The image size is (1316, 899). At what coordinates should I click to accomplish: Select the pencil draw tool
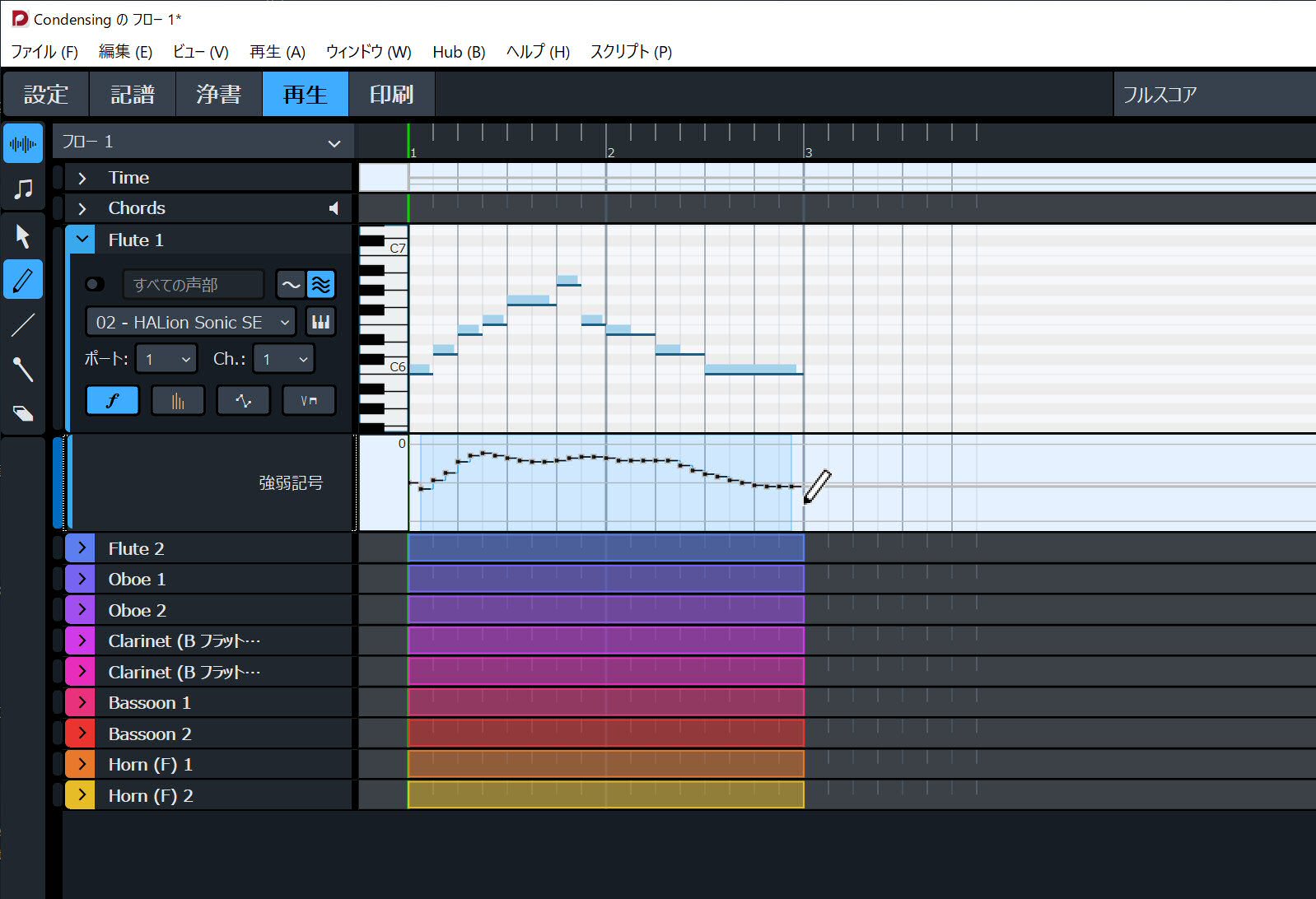click(23, 280)
